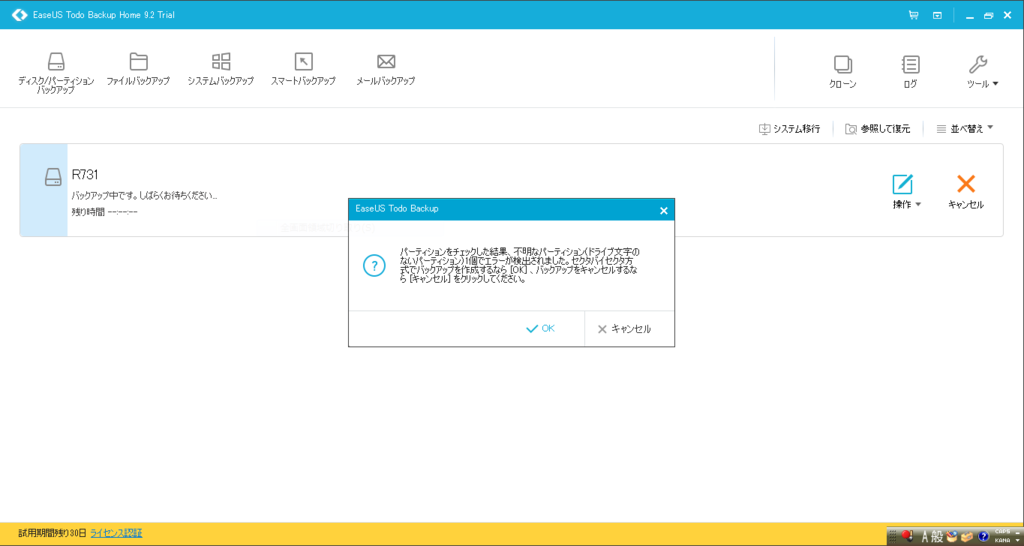Close the EaseUS Todo Backup dialog
Viewport: 1024px width, 546px height.
click(664, 210)
